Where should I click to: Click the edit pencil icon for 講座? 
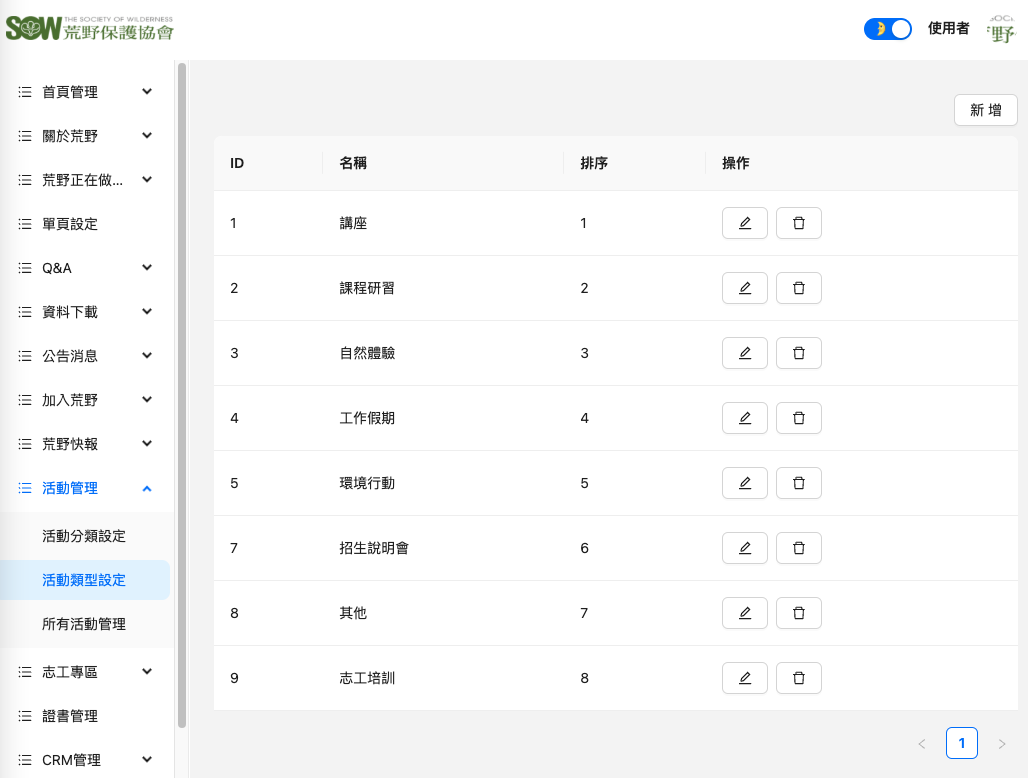tap(744, 223)
